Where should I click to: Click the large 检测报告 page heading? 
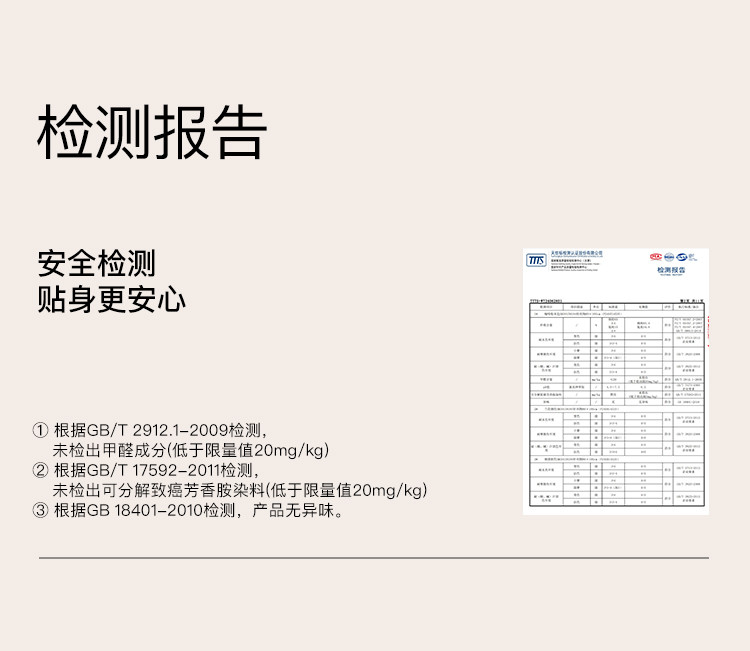[152, 132]
